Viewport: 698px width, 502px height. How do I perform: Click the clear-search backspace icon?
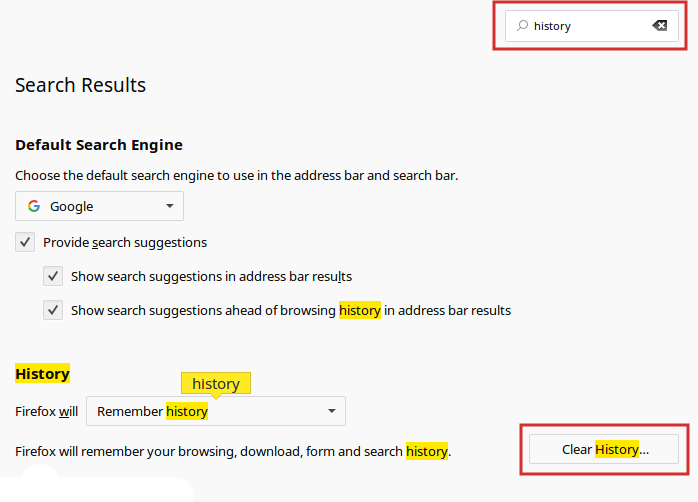pos(660,26)
